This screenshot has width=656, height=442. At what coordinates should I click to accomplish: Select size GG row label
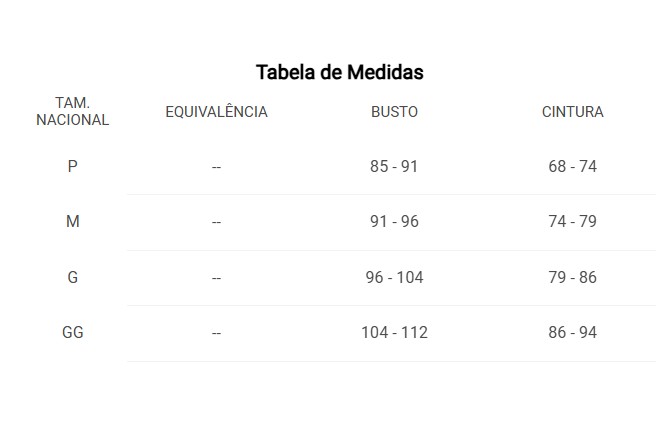(72, 332)
